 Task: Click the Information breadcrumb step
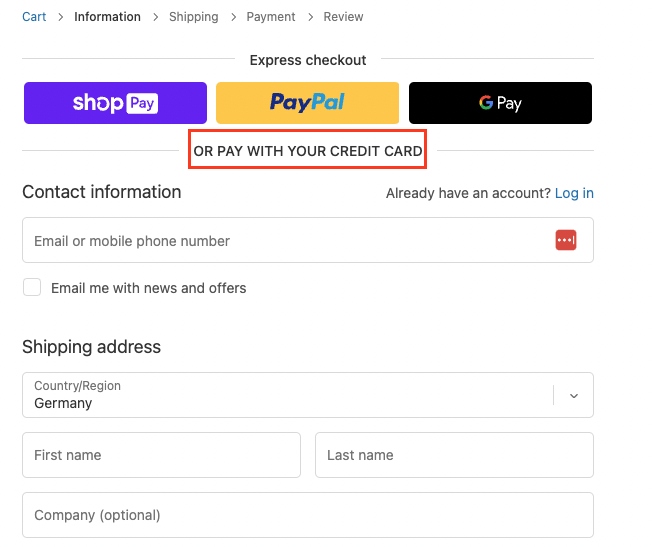click(x=107, y=17)
